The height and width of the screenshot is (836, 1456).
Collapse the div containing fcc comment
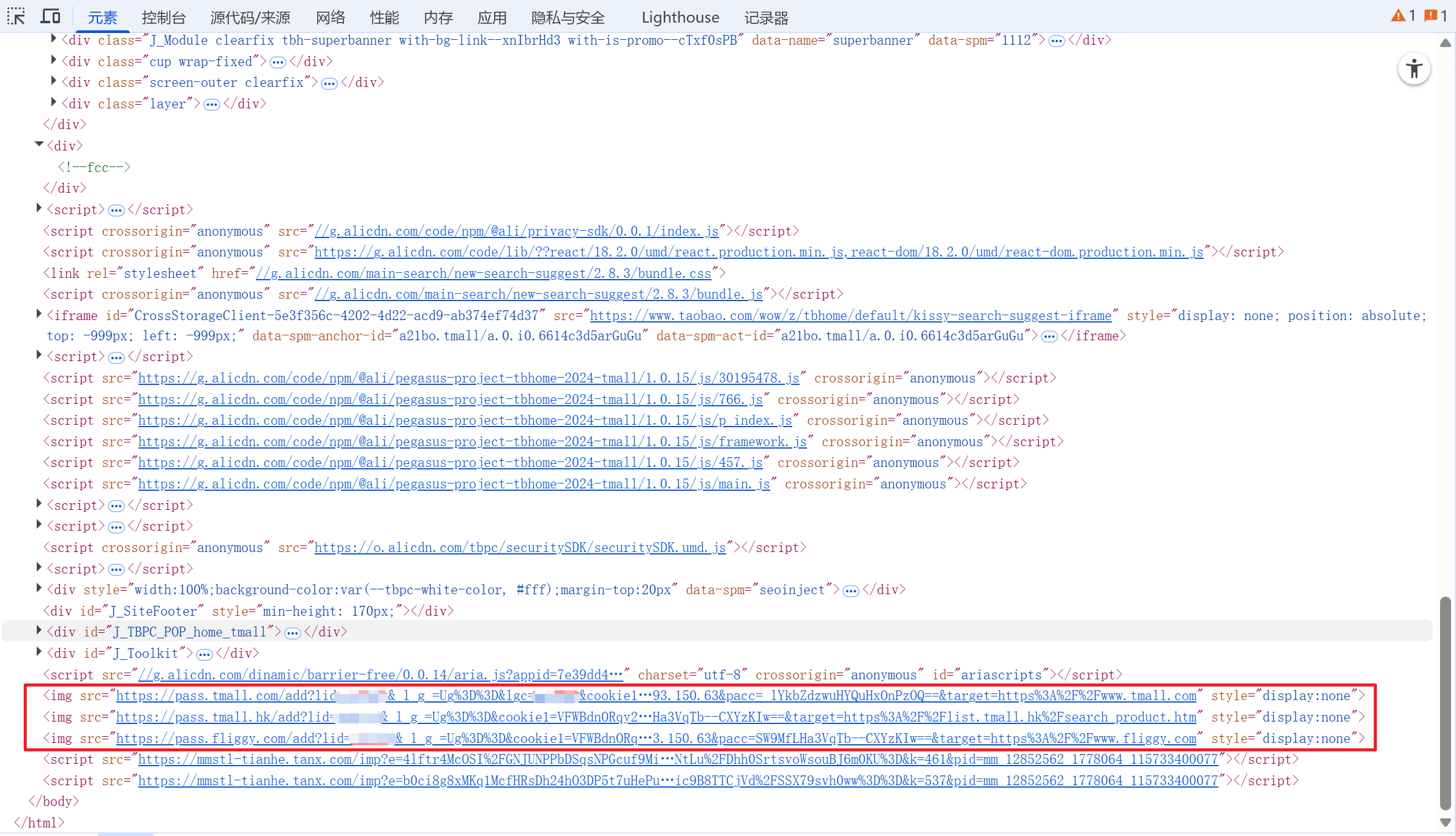tap(39, 145)
